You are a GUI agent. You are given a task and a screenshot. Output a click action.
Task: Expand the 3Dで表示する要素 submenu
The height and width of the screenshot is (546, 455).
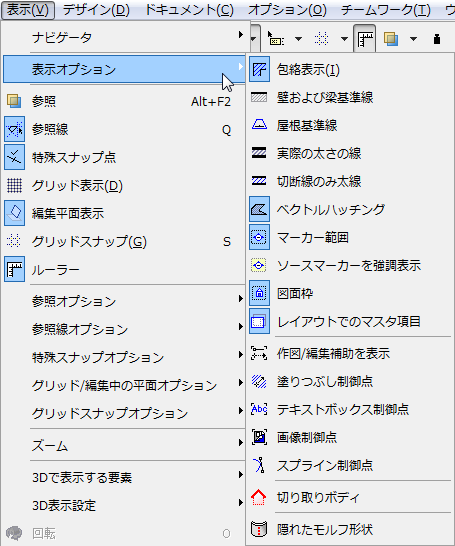[x=125, y=477]
